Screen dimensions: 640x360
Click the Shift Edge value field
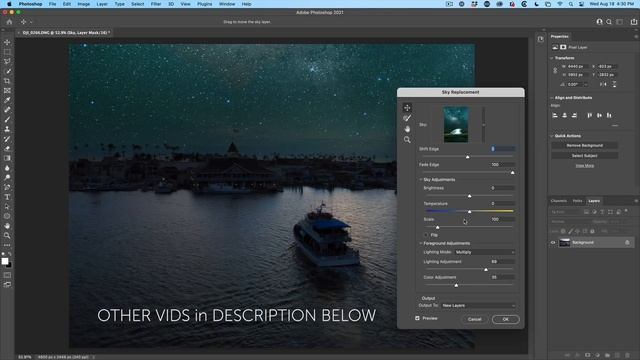pos(503,149)
